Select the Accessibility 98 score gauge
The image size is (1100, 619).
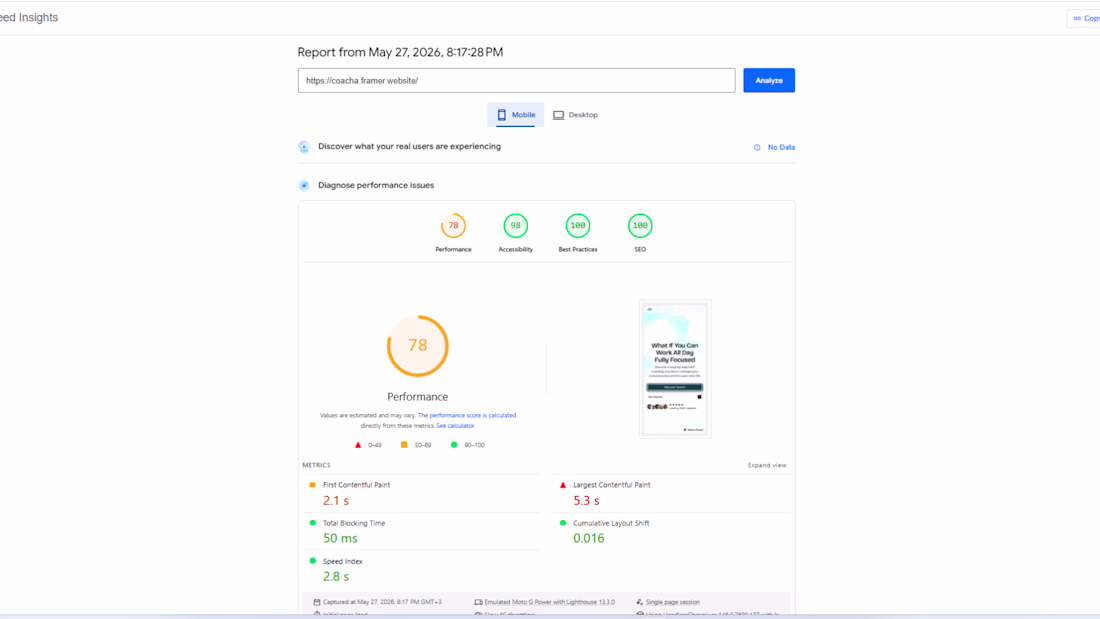point(516,225)
